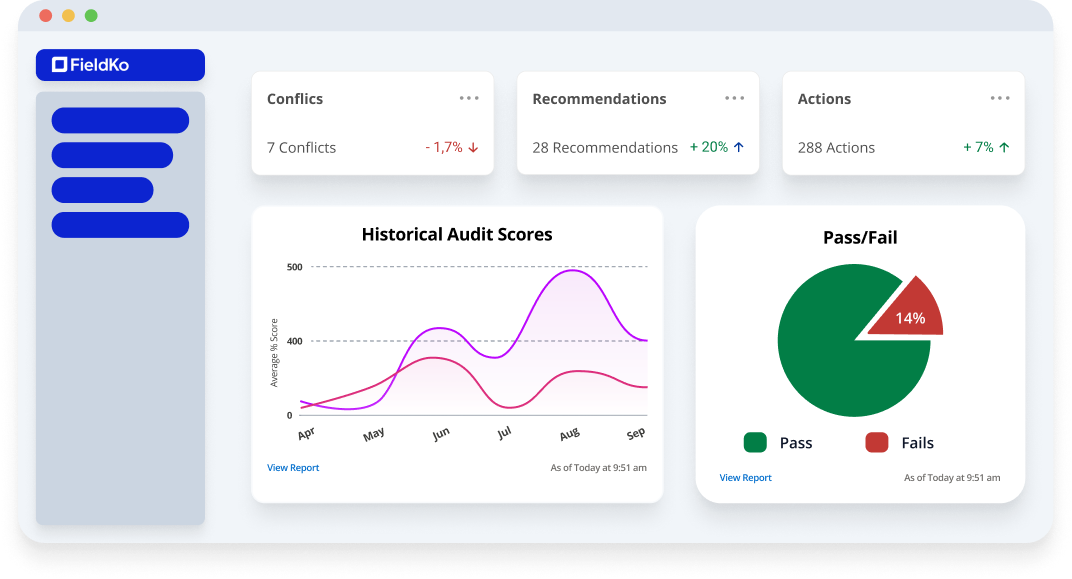1072x579 pixels.
Task: Click the '+ 7%' change value
Action: click(978, 147)
